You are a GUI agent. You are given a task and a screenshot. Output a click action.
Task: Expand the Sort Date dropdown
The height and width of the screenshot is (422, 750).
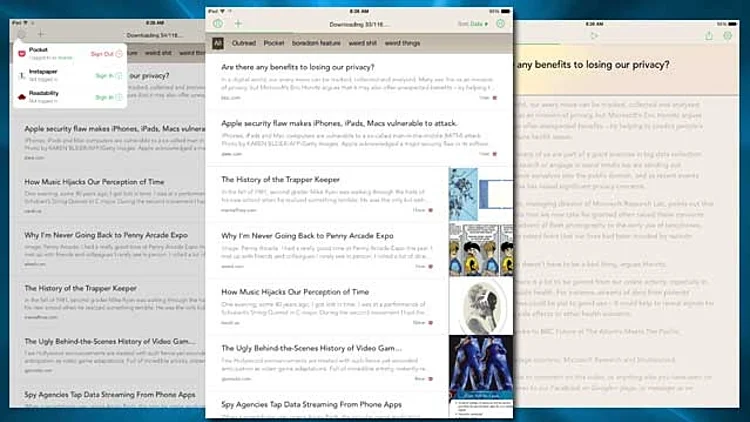[473, 23]
